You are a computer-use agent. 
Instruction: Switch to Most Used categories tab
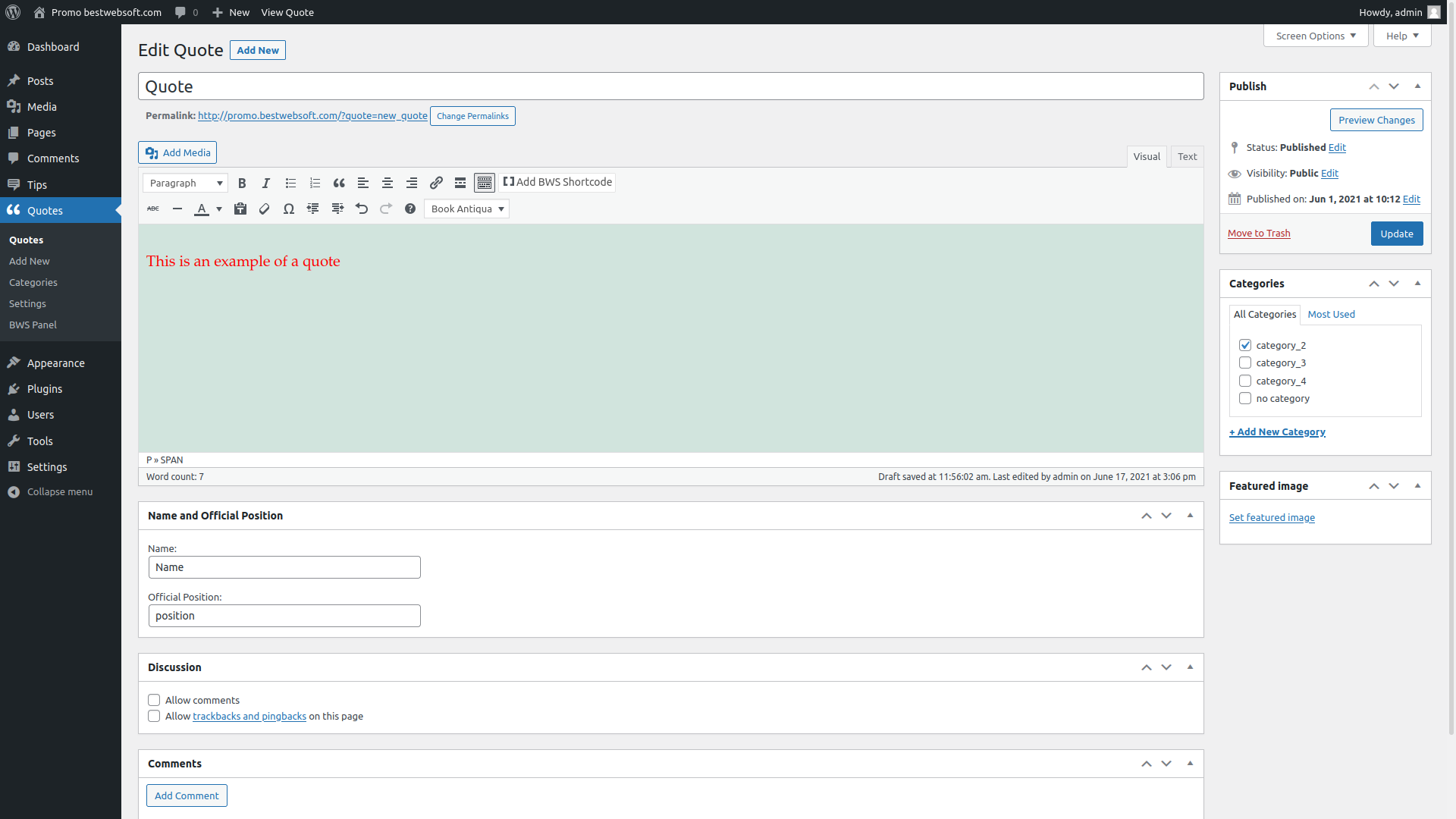coord(1331,314)
